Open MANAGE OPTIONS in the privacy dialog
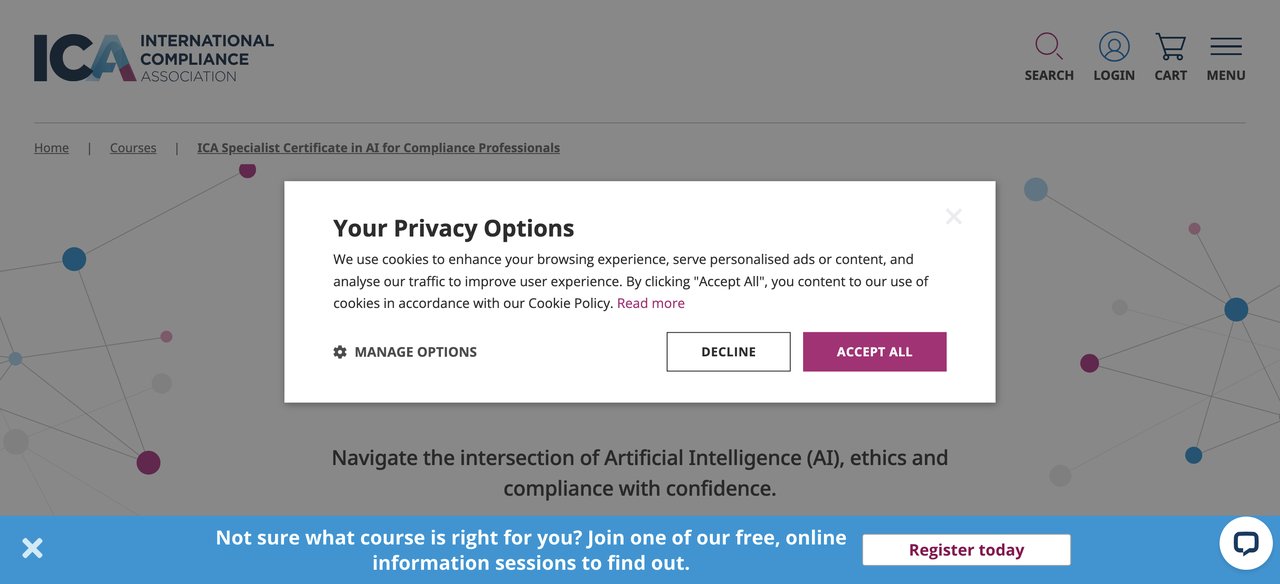Viewport: 1280px width, 584px height. pos(416,351)
